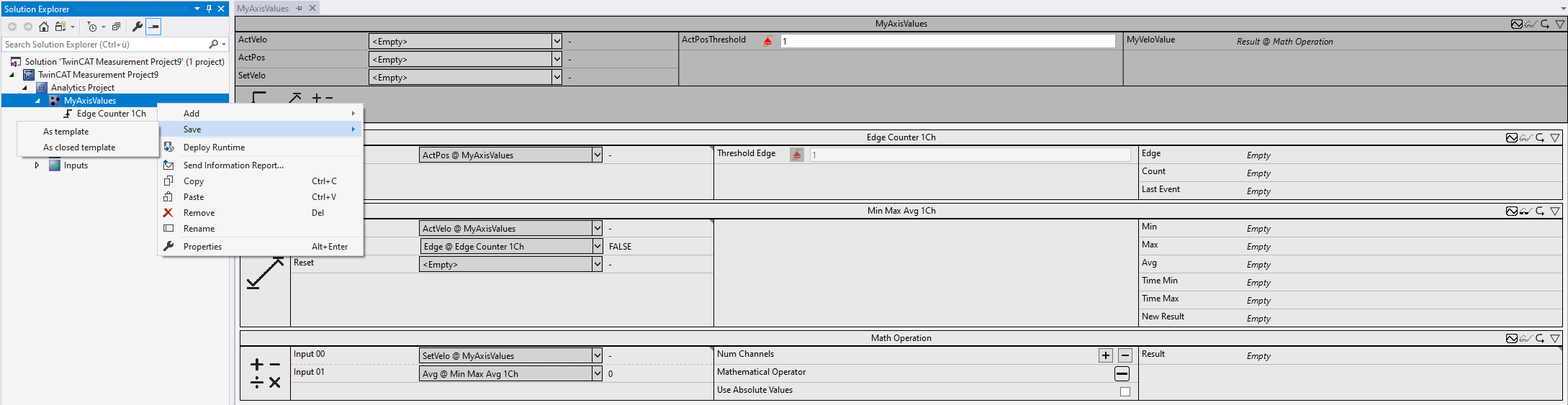This screenshot has width=1568, height=405.
Task: Click the Collapse All icon in Solution Explorer
Action: click(116, 27)
